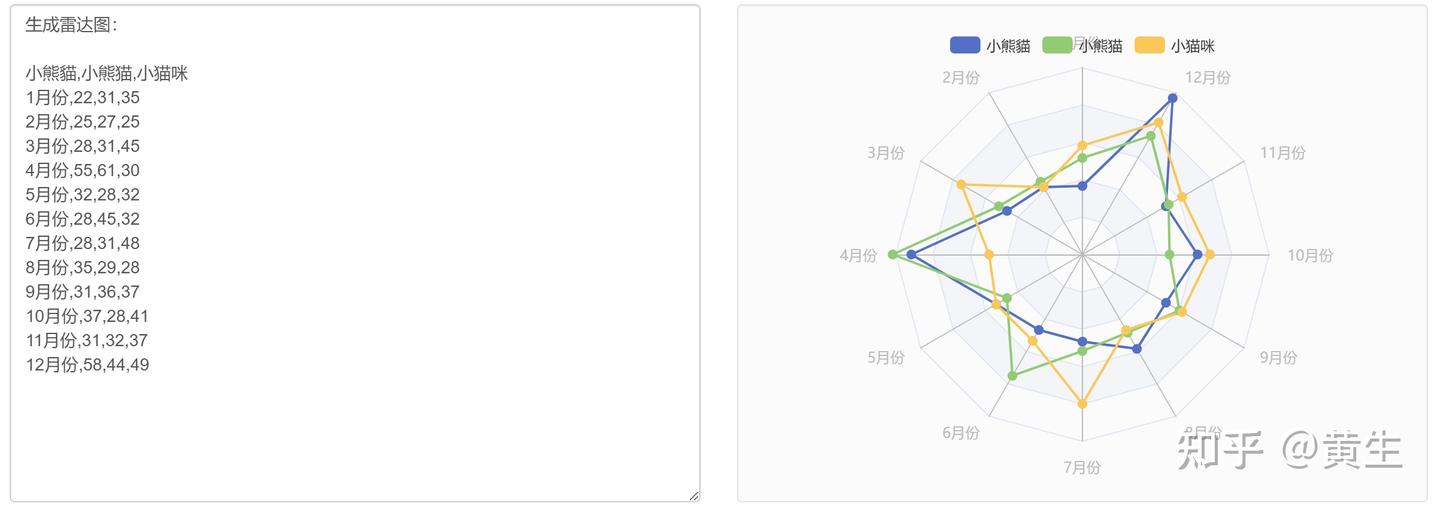Click the 7月份 axis label
Viewport: 1440px width, 509px height.
click(1082, 467)
